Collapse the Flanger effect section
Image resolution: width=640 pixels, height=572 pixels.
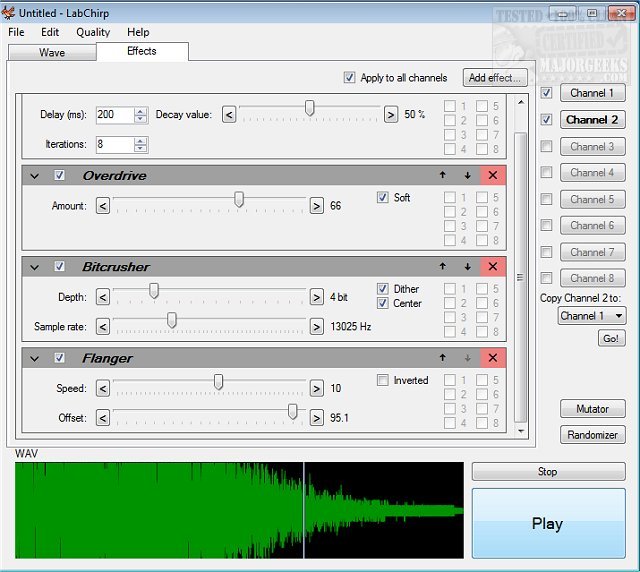click(x=35, y=359)
